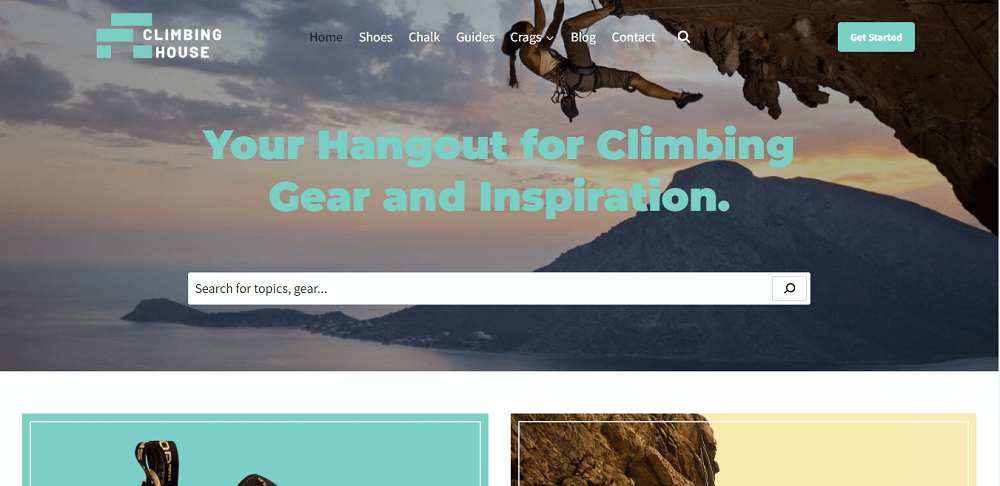Image resolution: width=1000 pixels, height=486 pixels.
Task: Go to the Home menu item
Action: (326, 37)
